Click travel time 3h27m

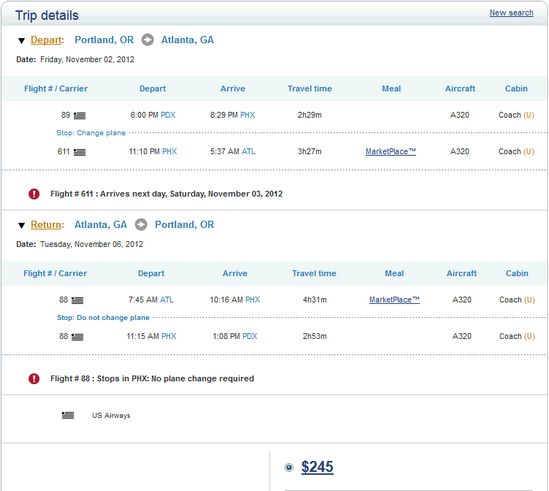[310, 151]
